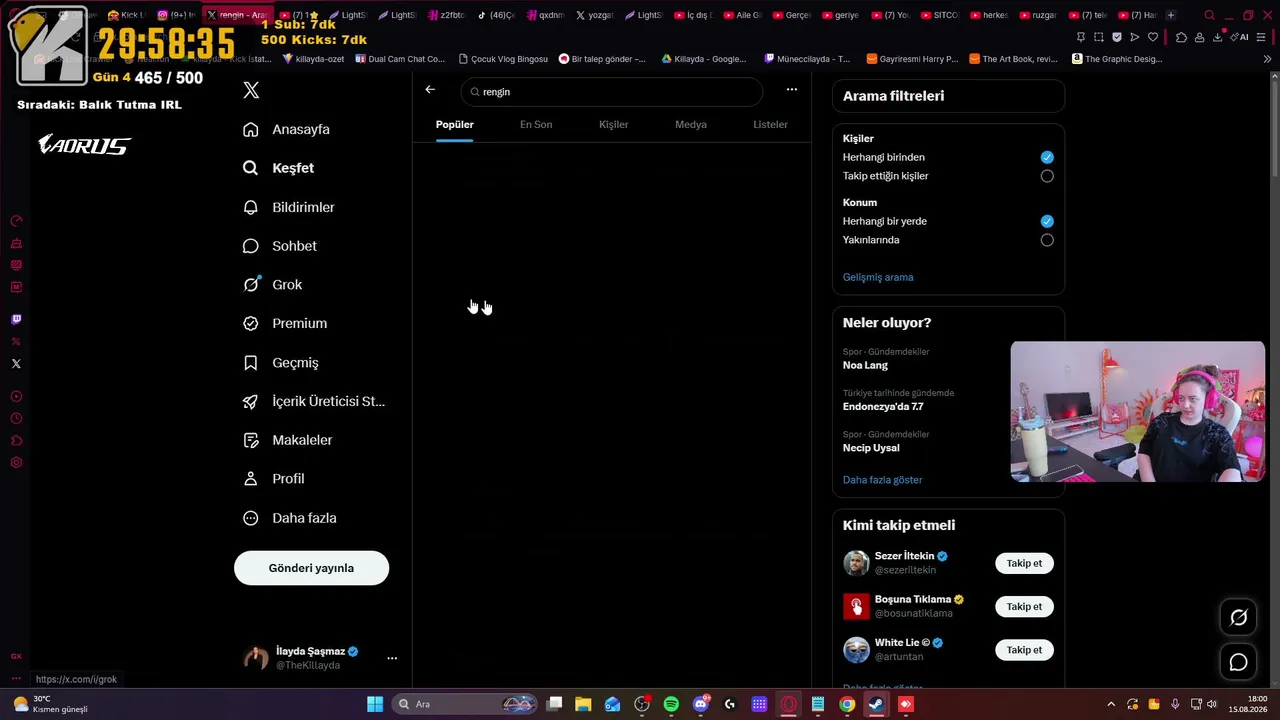
Task: Open Discord from the taskbar
Action: pyautogui.click(x=700, y=704)
